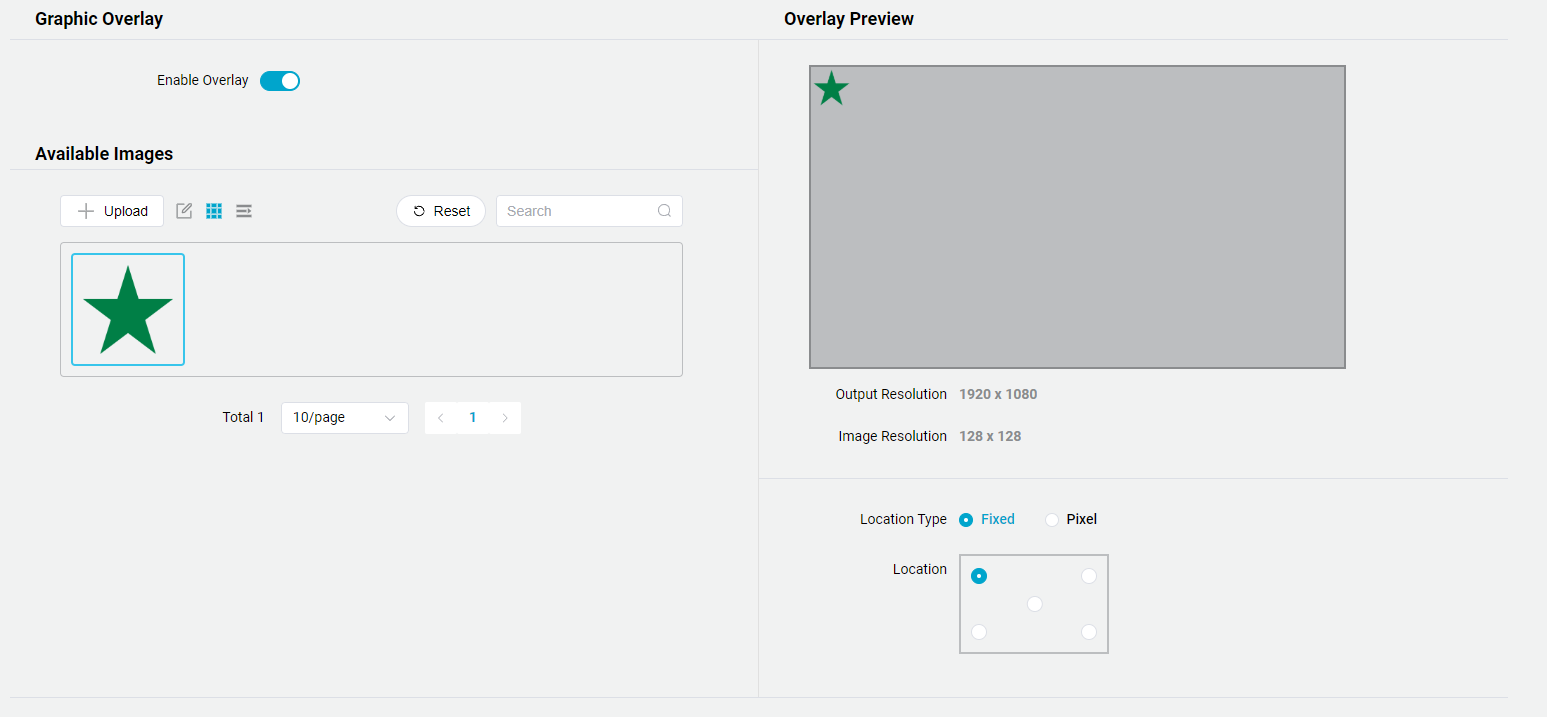
Task: Disable the Enable Overlay toggle
Action: click(x=280, y=81)
